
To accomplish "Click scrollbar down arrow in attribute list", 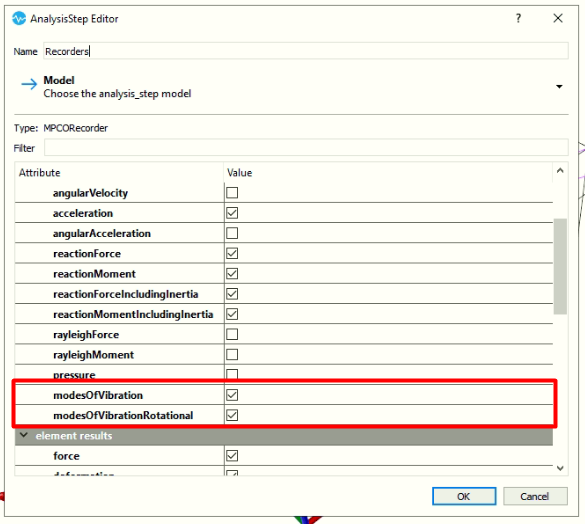I will 560,468.
